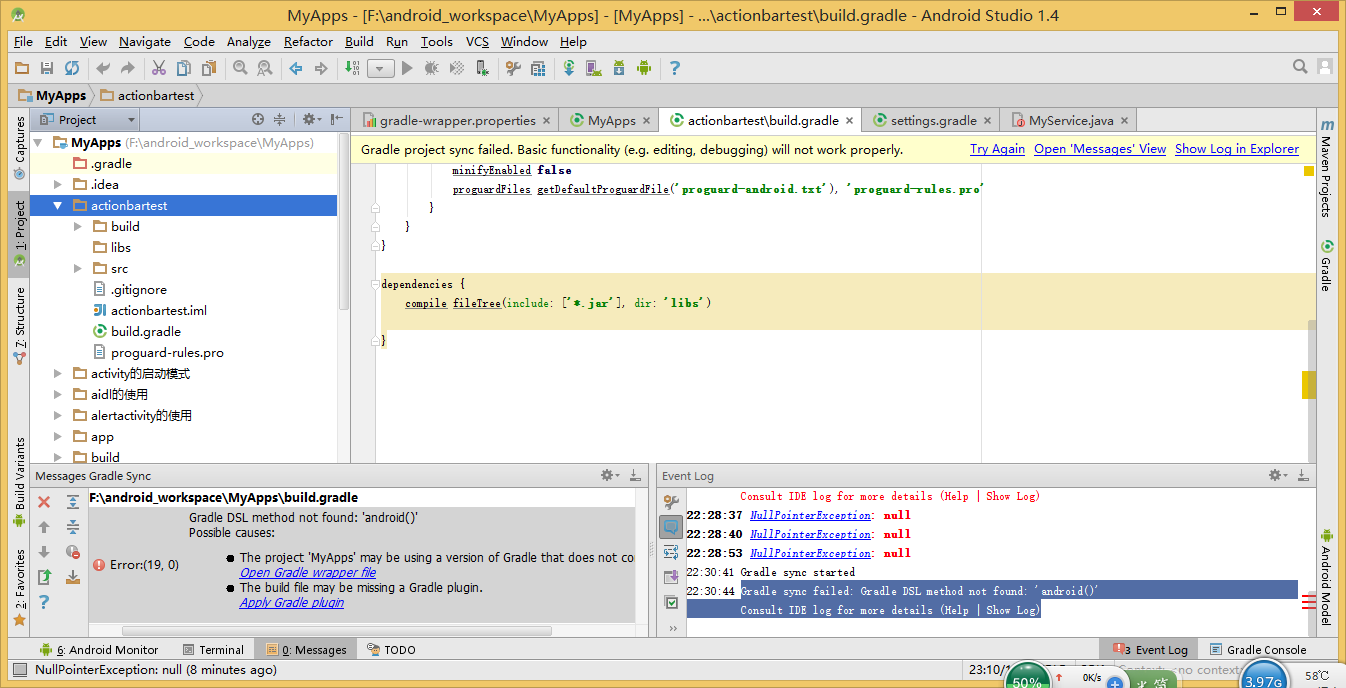Screen dimensions: 1346x688
Task: Switch to MyService.java tab
Action: (1070, 120)
